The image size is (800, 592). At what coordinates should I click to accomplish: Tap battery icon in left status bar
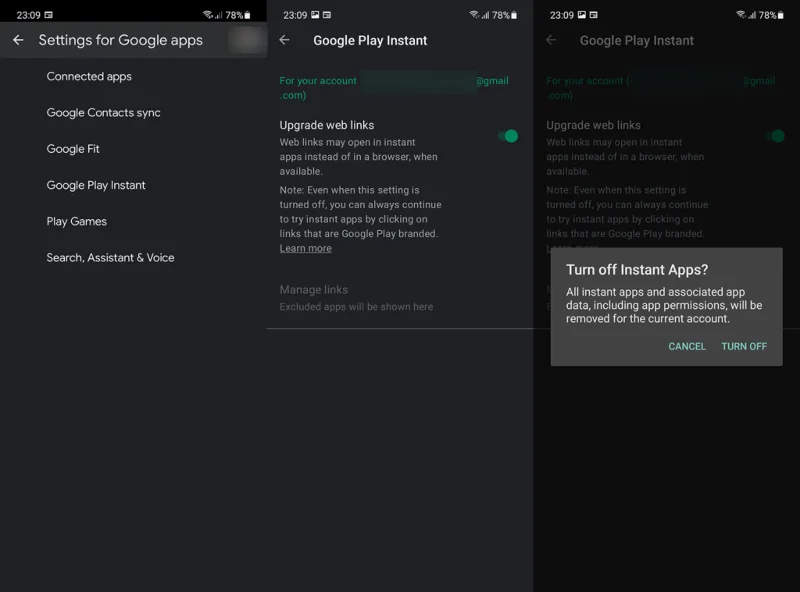coord(247,15)
